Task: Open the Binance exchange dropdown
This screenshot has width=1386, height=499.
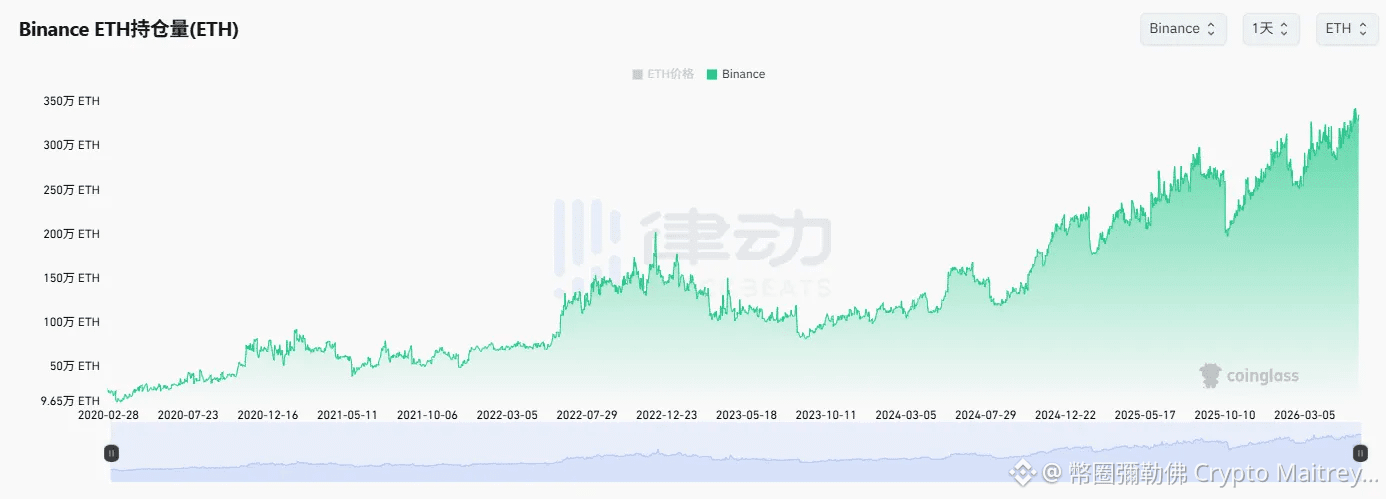Action: 1183,29
